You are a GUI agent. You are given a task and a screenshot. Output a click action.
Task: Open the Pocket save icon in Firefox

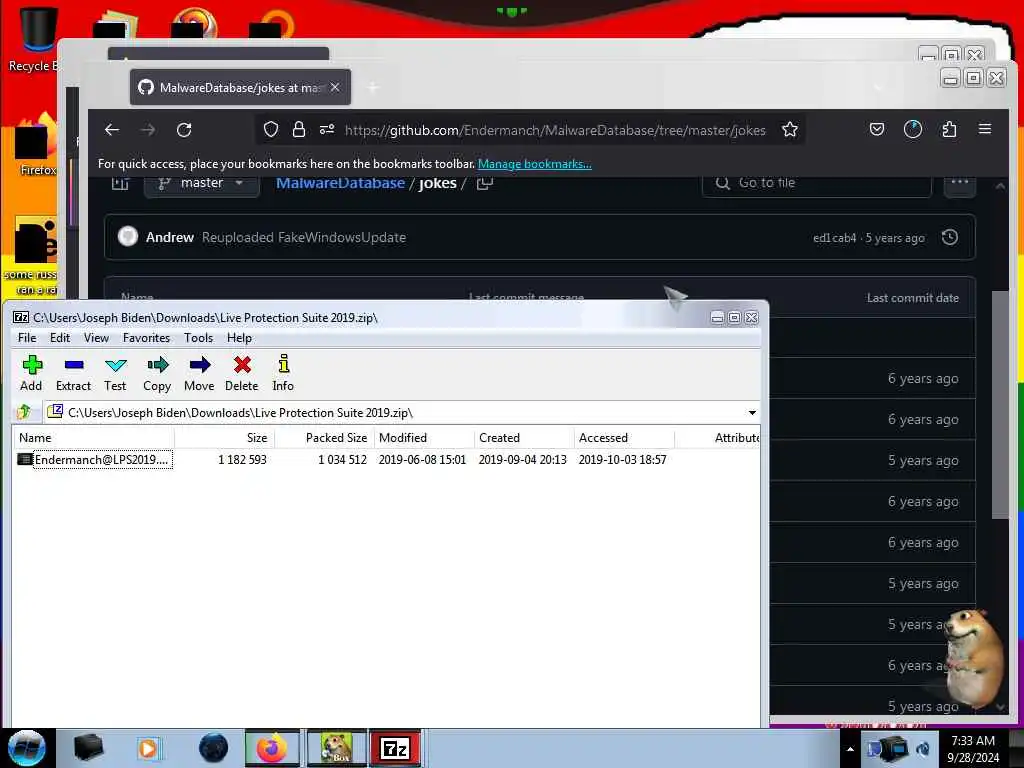[x=876, y=129]
